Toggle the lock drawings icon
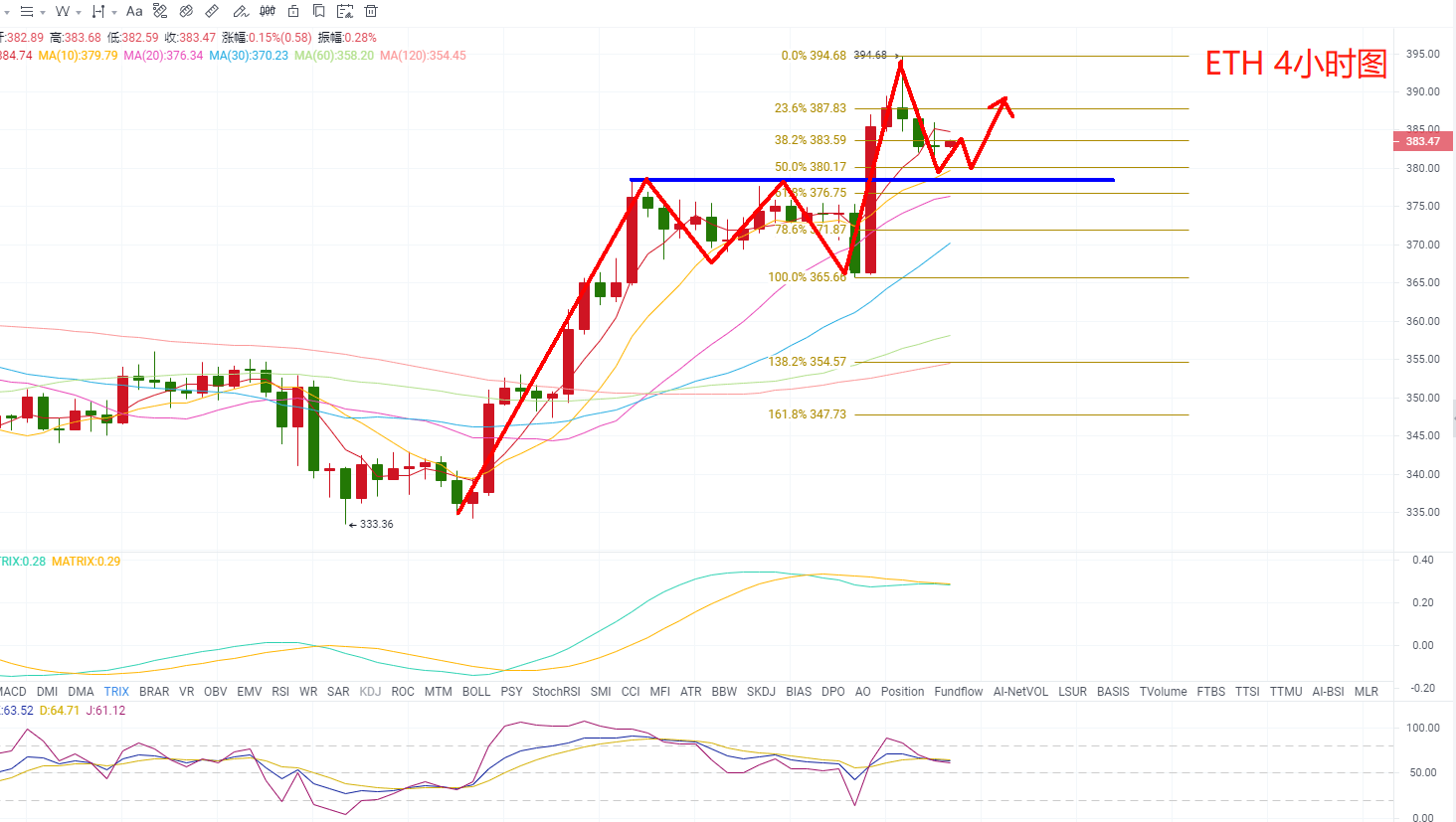 293,11
